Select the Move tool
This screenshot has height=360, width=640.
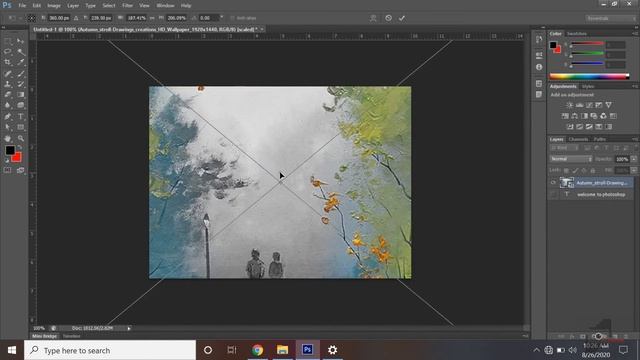pos(20,41)
